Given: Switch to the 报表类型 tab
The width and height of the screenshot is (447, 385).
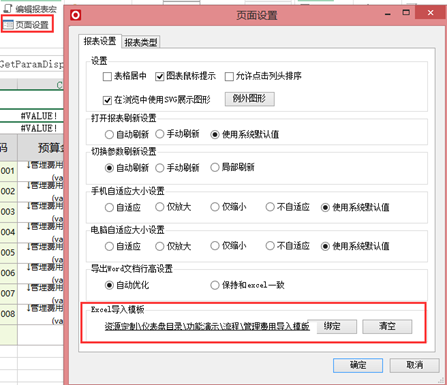Looking at the screenshot, I should (141, 42).
